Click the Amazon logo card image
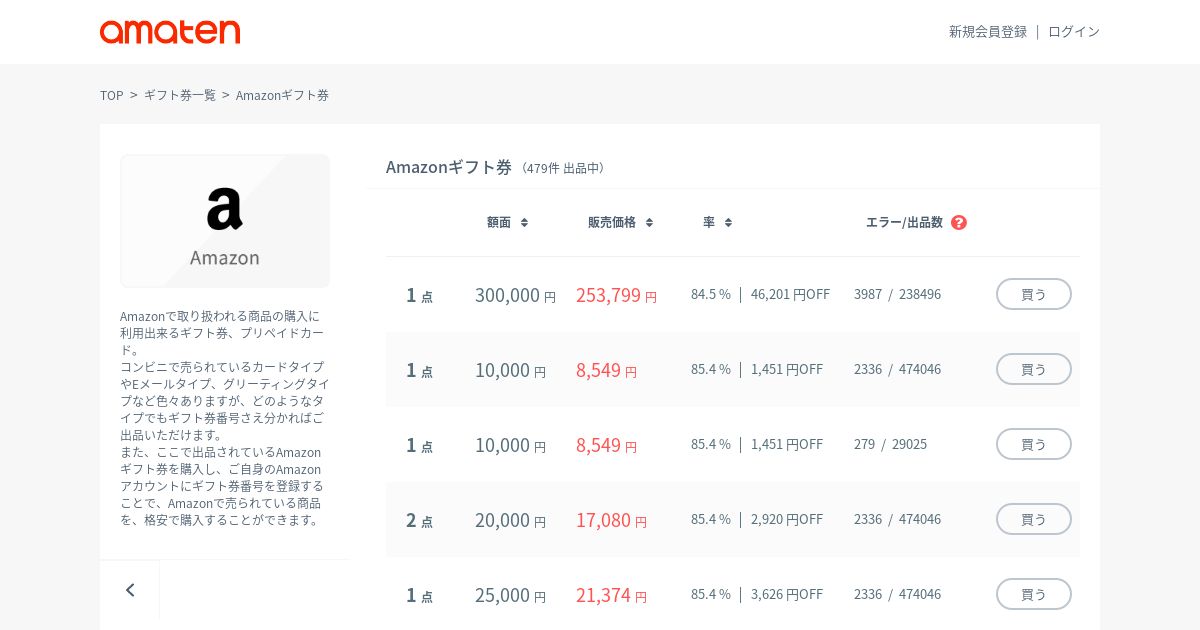 (x=225, y=221)
